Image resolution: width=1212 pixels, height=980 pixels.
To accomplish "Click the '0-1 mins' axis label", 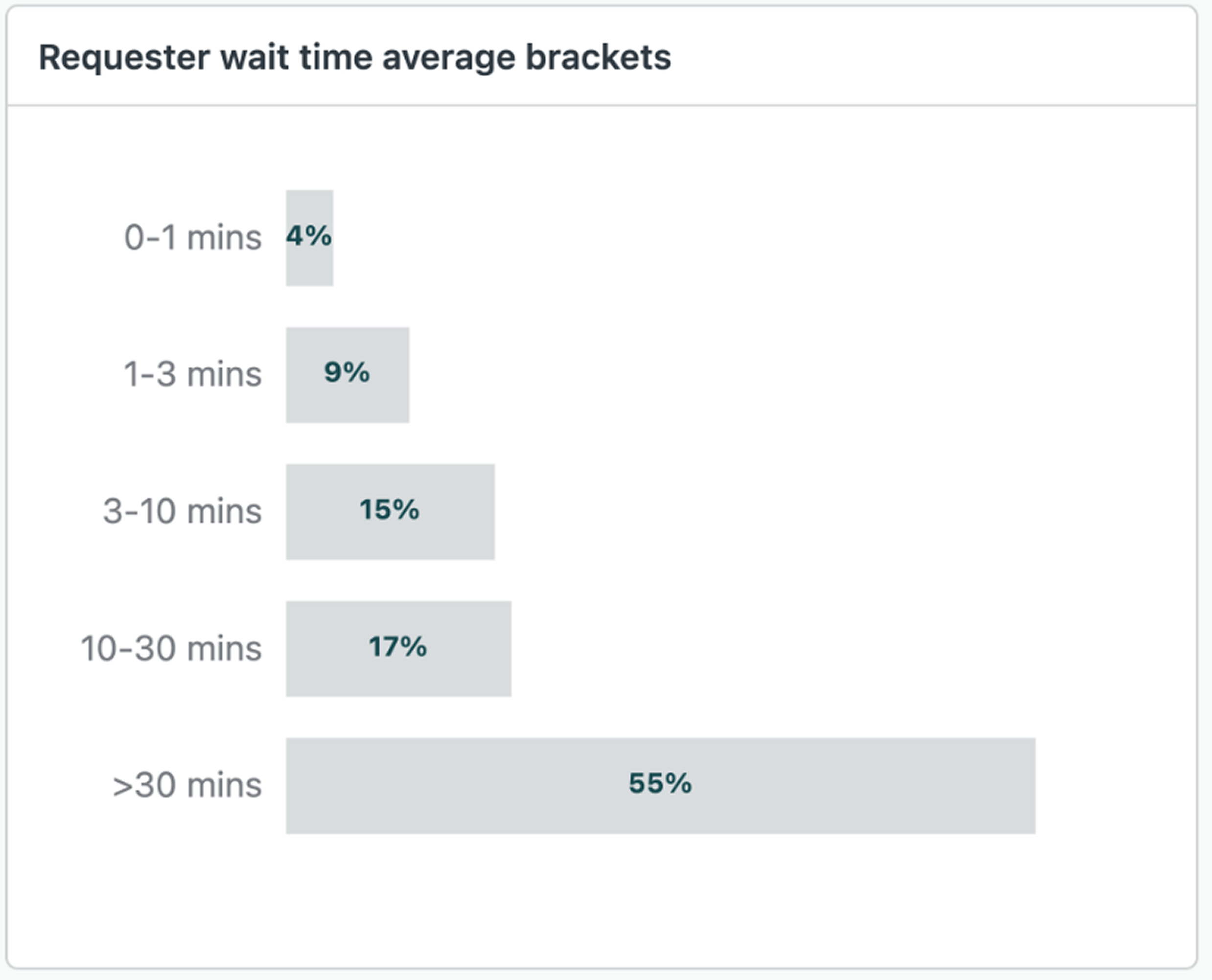I will (192, 238).
